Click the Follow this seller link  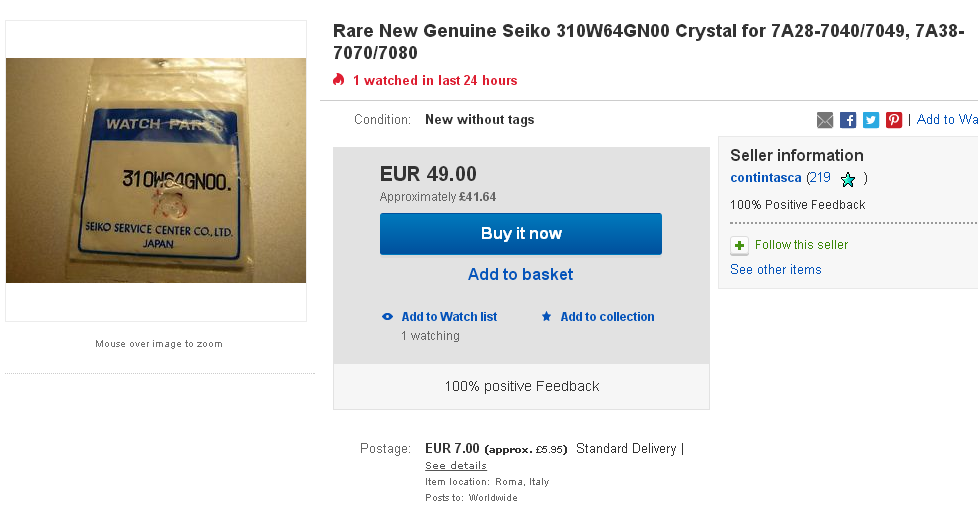[801, 245]
